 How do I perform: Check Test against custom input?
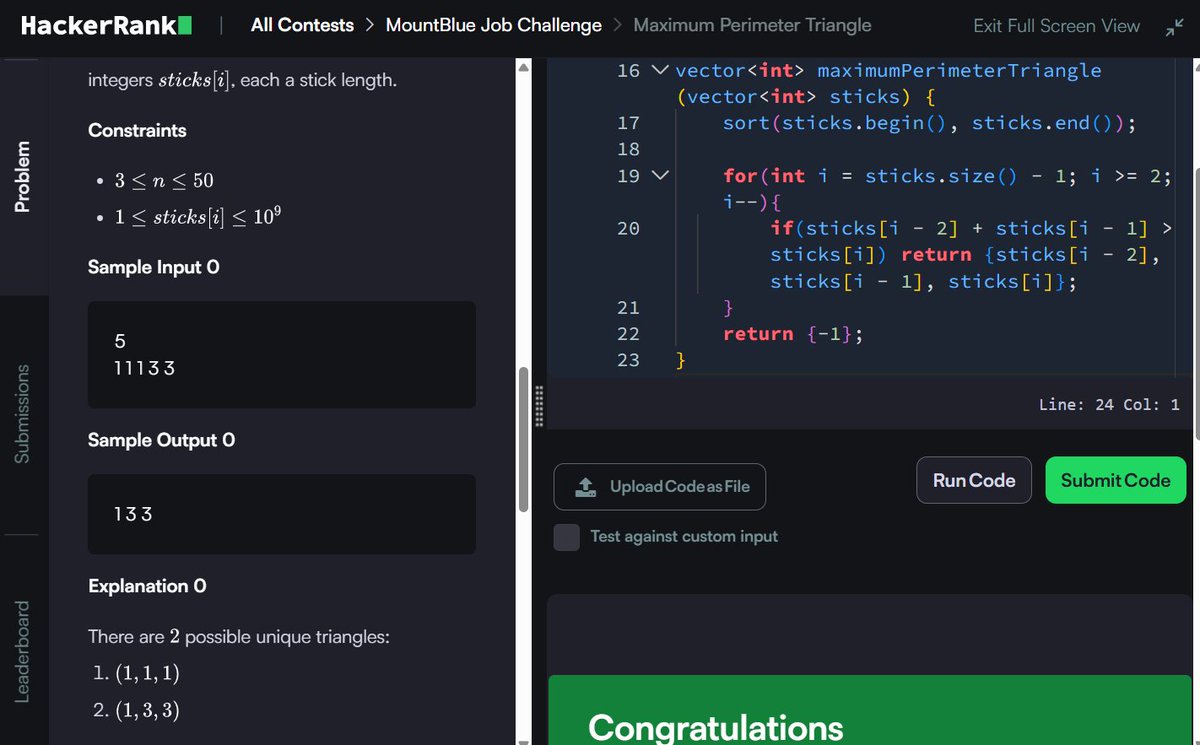point(567,537)
